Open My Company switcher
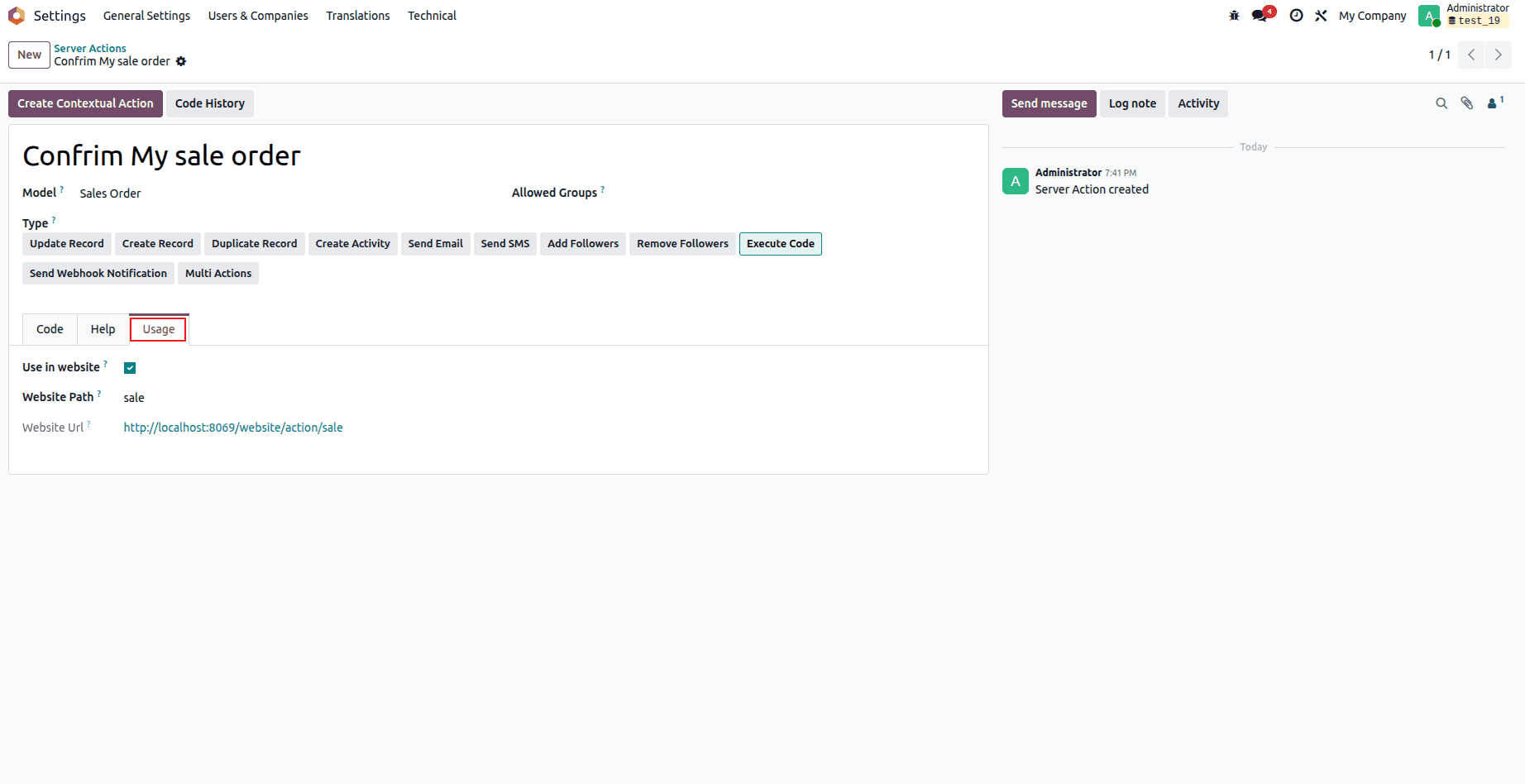Image resolution: width=1525 pixels, height=784 pixels. tap(1373, 16)
